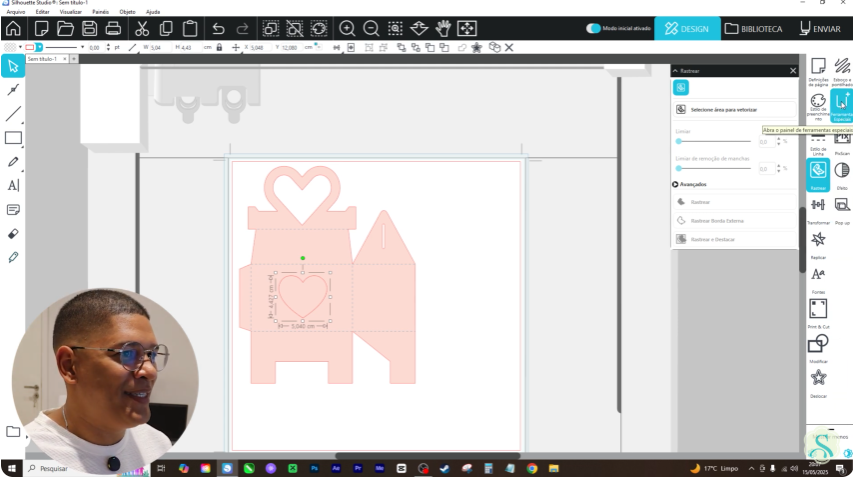The image size is (853, 477).
Task: Click Selecione área para vetorizar button
Action: pyautogui.click(x=734, y=110)
